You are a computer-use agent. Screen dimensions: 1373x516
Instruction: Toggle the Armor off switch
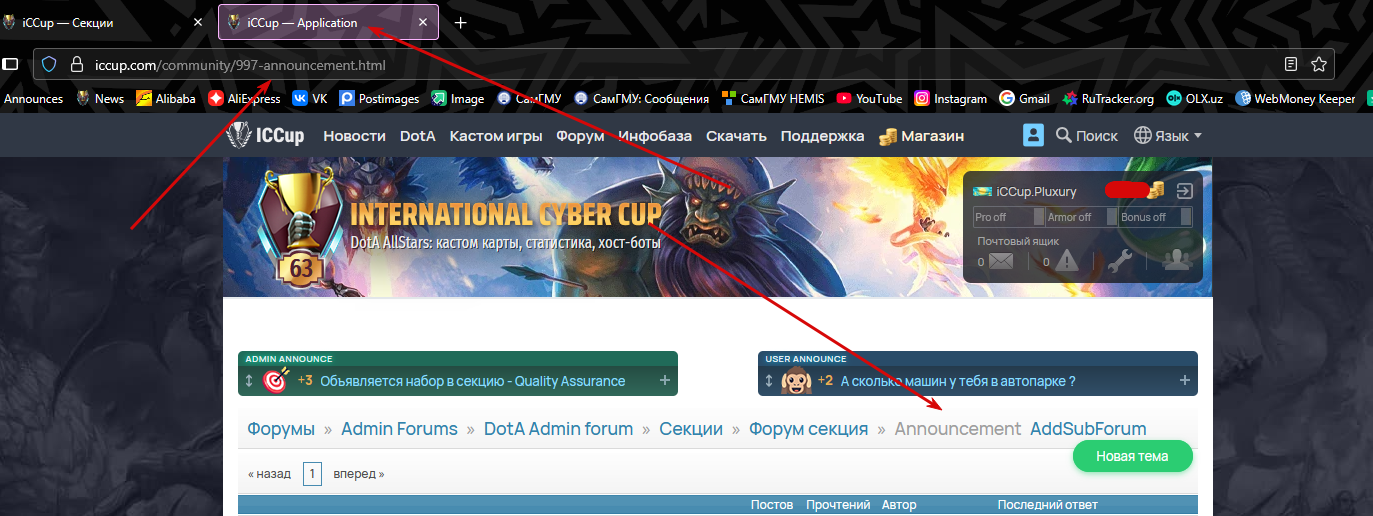(x=1081, y=217)
